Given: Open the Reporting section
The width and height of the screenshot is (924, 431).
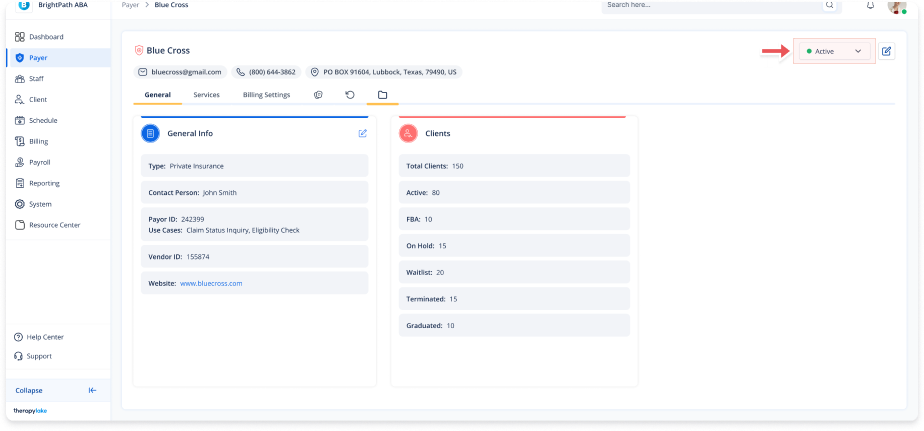Looking at the screenshot, I should click(58, 183).
